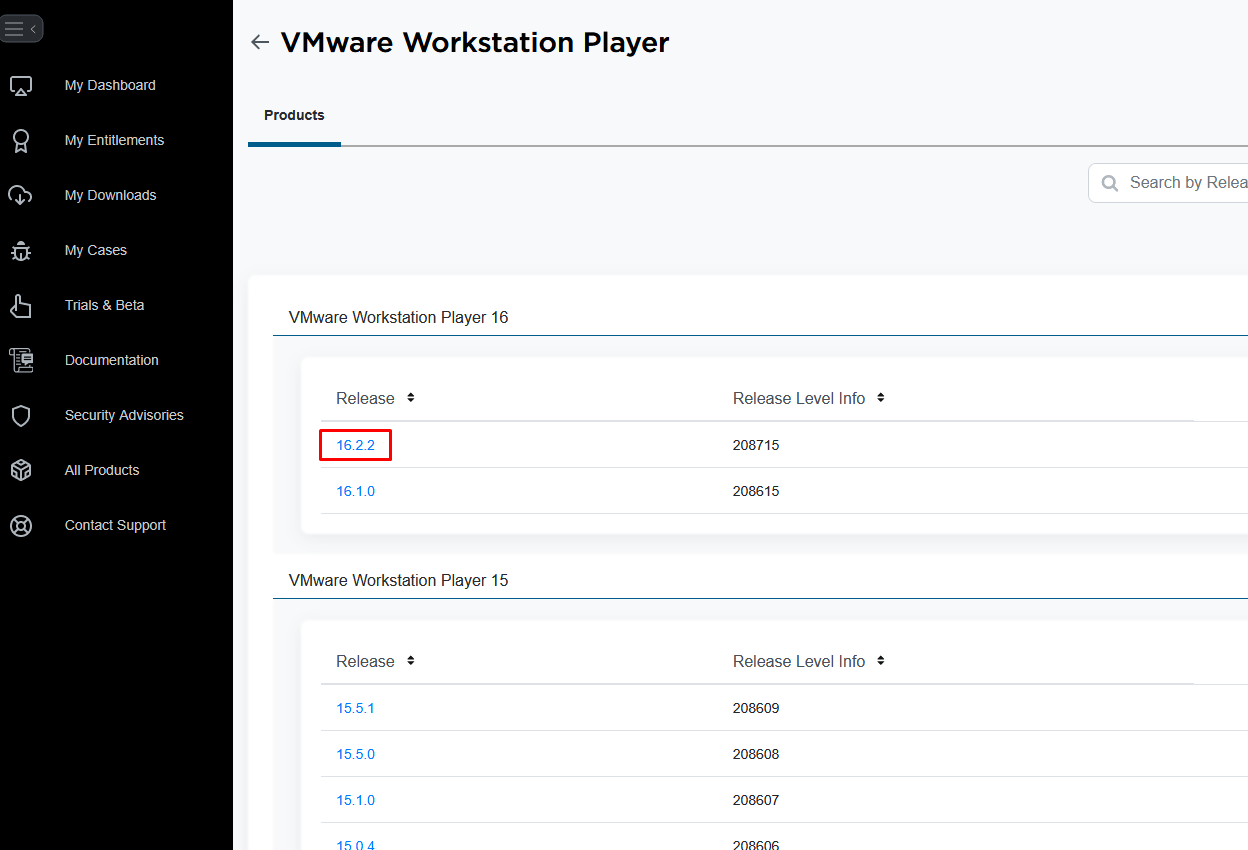Open release 16.1.0 link

[x=356, y=492]
